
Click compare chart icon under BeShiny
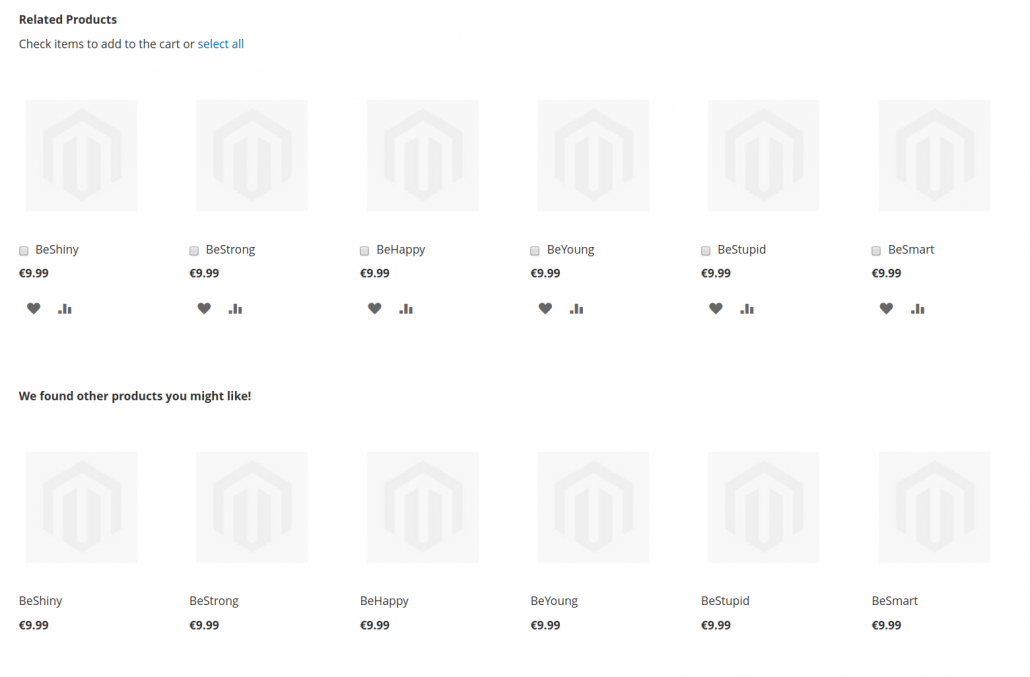pos(65,309)
